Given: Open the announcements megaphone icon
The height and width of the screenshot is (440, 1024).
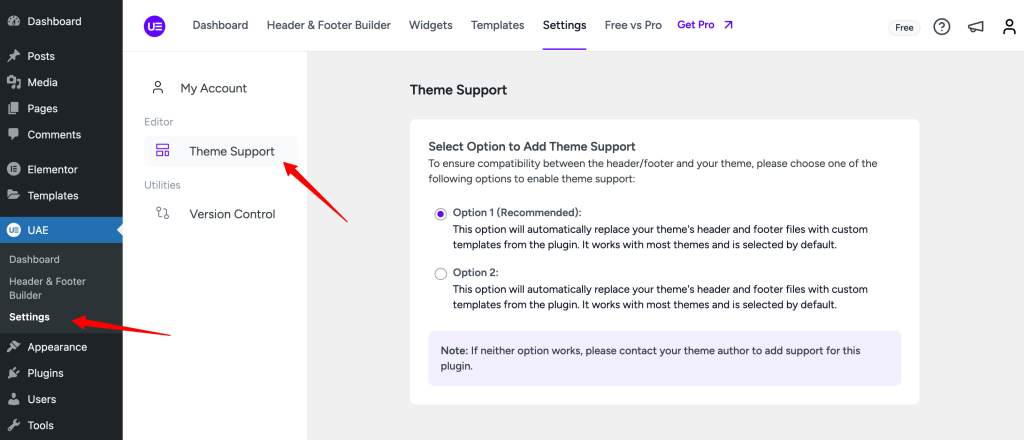Looking at the screenshot, I should (x=976, y=27).
